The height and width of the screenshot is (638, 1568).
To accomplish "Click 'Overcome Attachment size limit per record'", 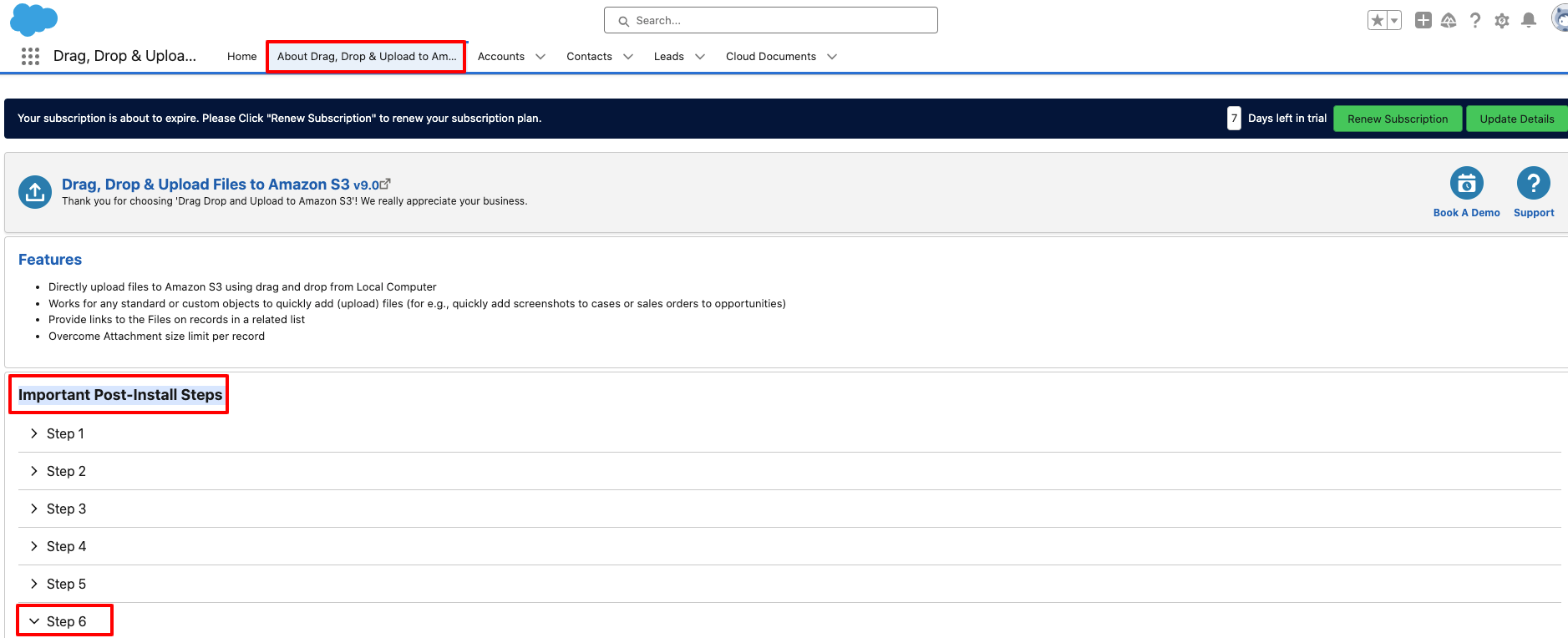I will tap(156, 337).
